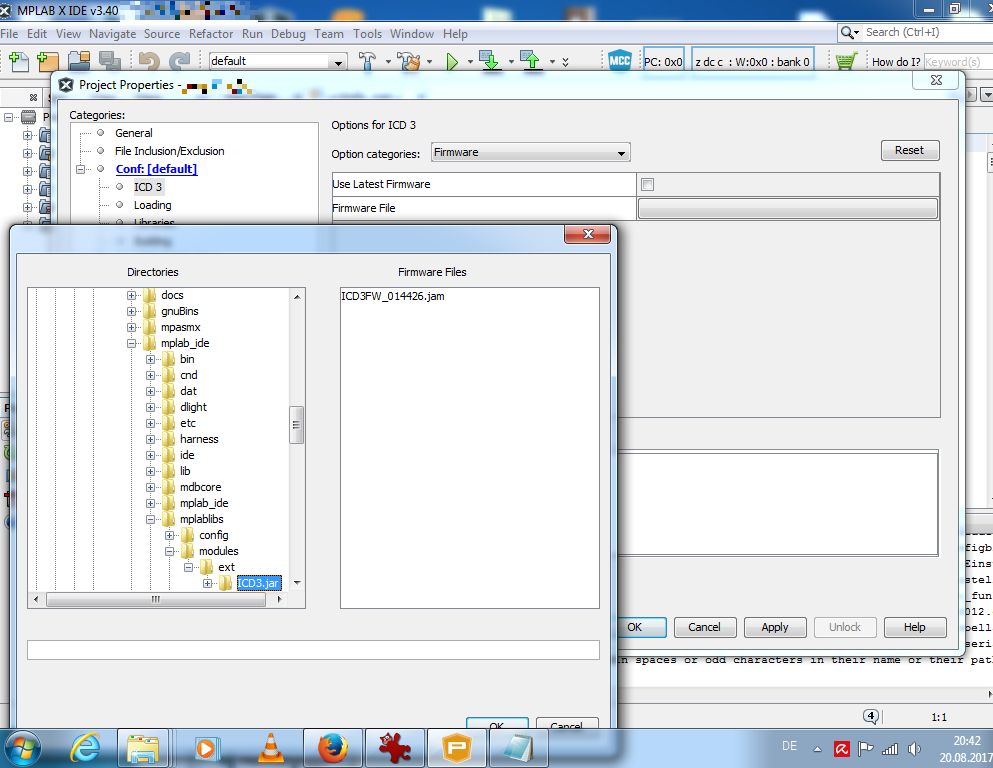Screen dimensions: 993x768
Task: Open the Option categories Firmware dropdown
Action: point(530,153)
